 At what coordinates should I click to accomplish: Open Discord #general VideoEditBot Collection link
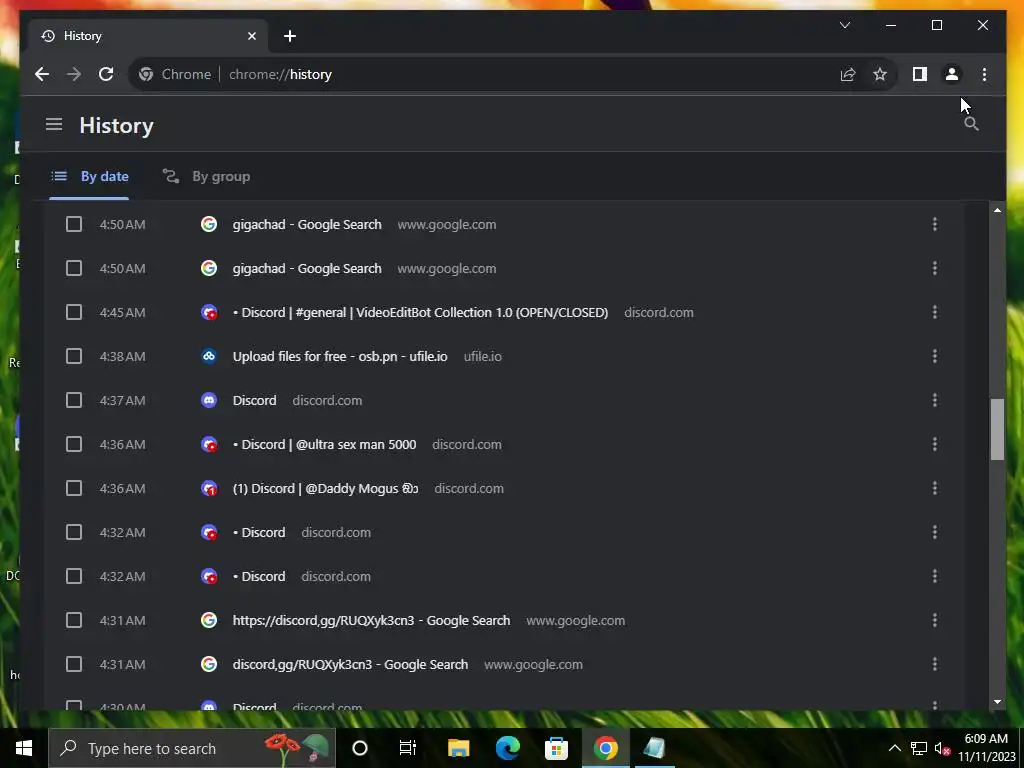click(x=421, y=312)
